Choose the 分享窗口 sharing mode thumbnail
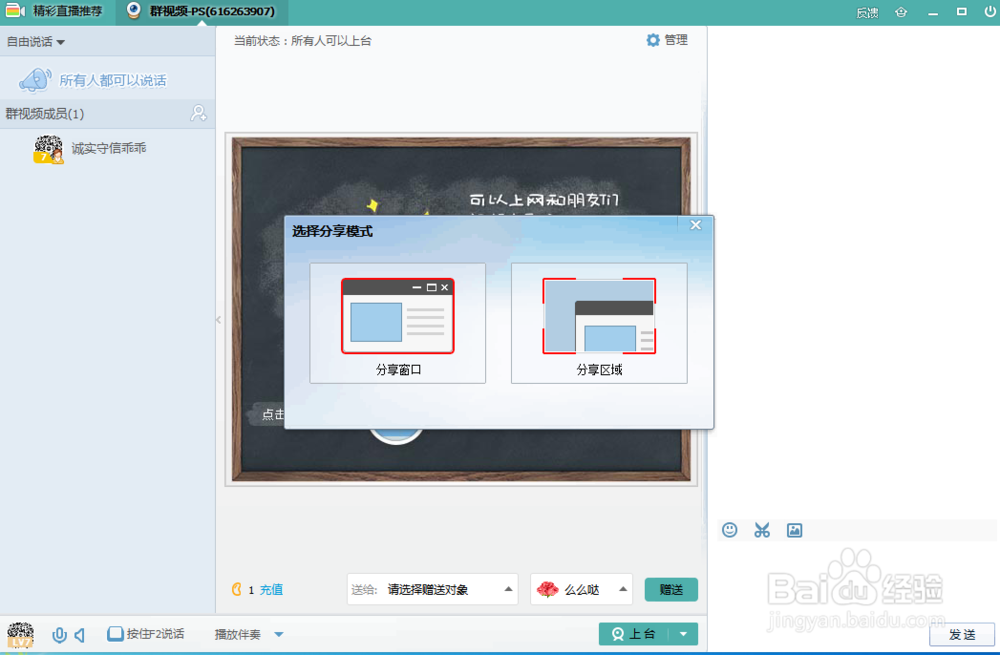 [397, 315]
